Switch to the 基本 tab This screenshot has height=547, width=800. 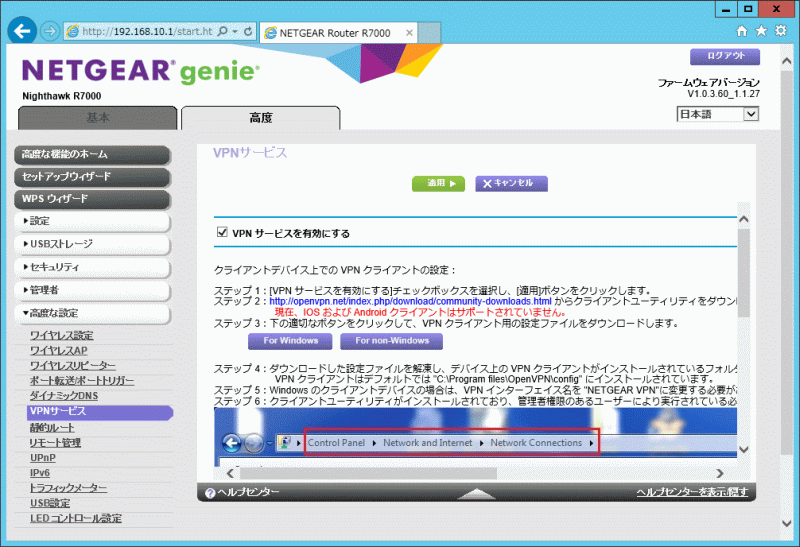click(x=97, y=118)
